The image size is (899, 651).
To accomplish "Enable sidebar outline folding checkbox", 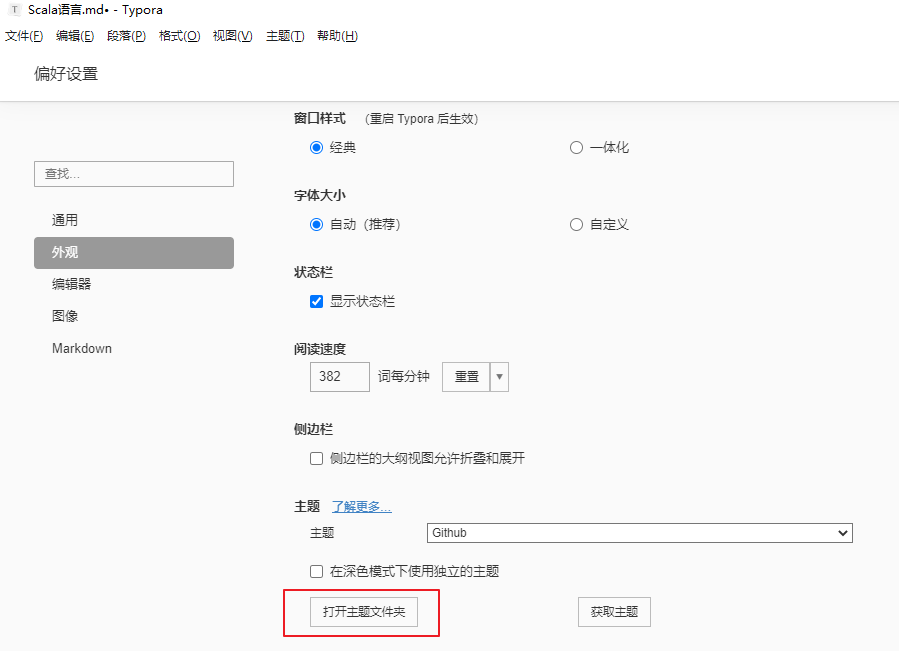I will click(316, 458).
